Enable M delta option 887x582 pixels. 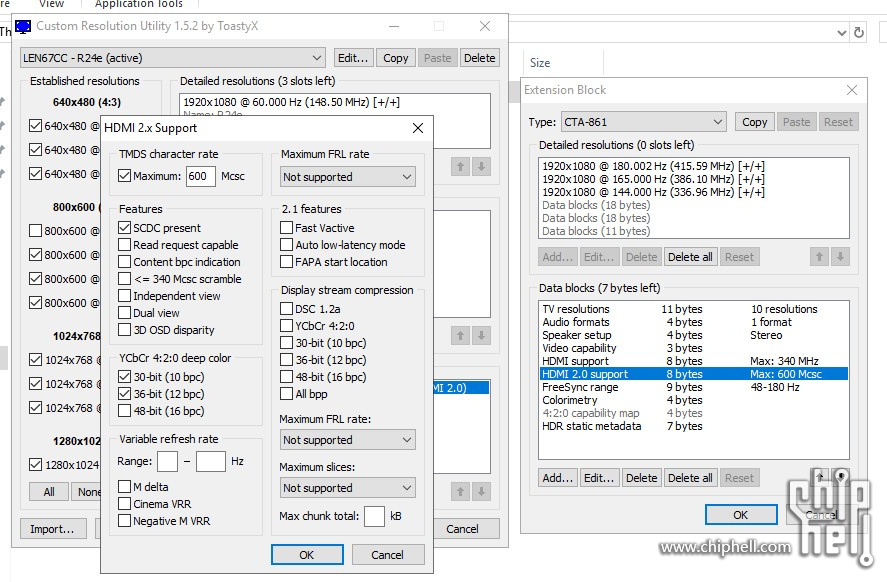[124, 486]
